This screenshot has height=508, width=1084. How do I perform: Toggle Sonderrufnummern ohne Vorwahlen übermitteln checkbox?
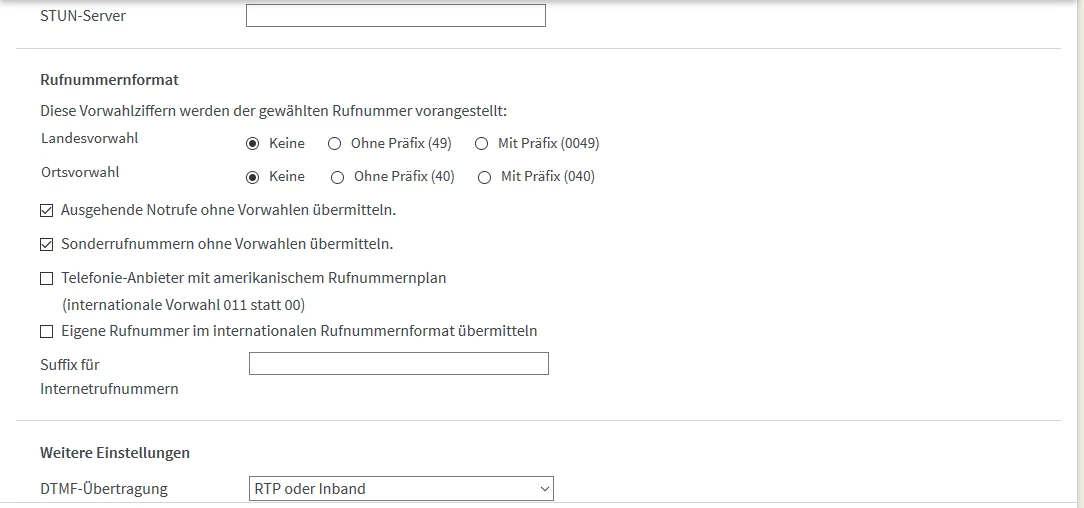pyautogui.click(x=47, y=244)
